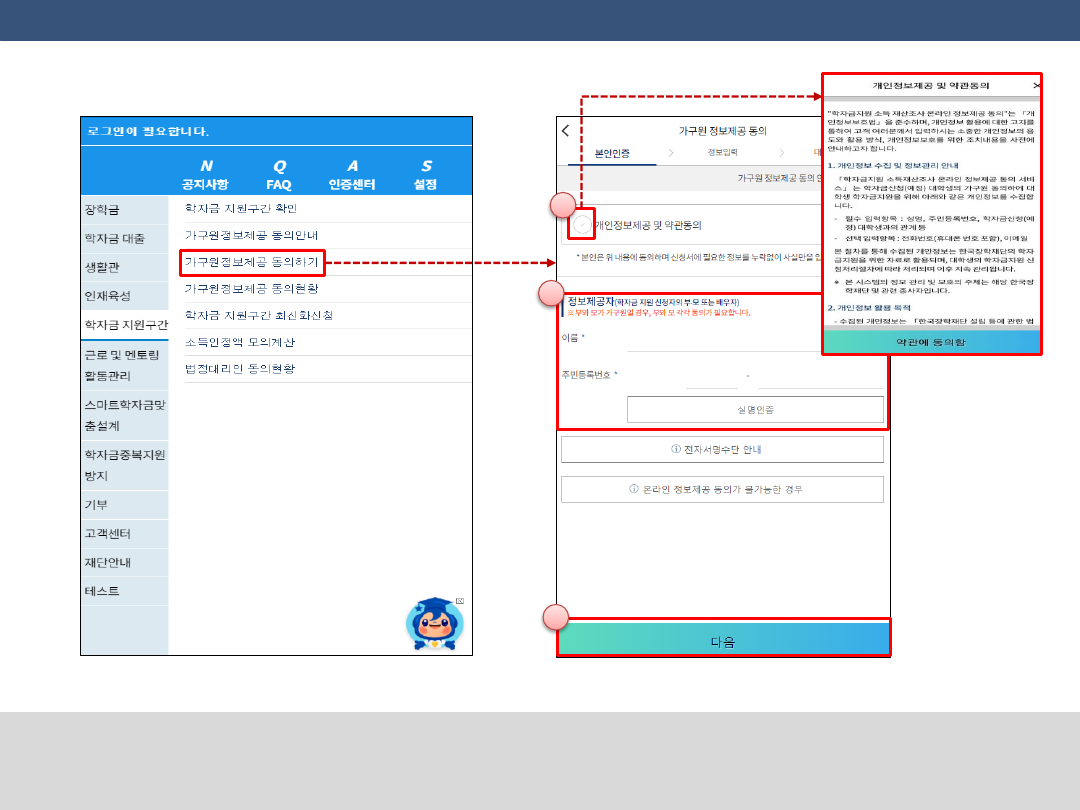Open 공지사항 notices icon in header

pyautogui.click(x=205, y=174)
